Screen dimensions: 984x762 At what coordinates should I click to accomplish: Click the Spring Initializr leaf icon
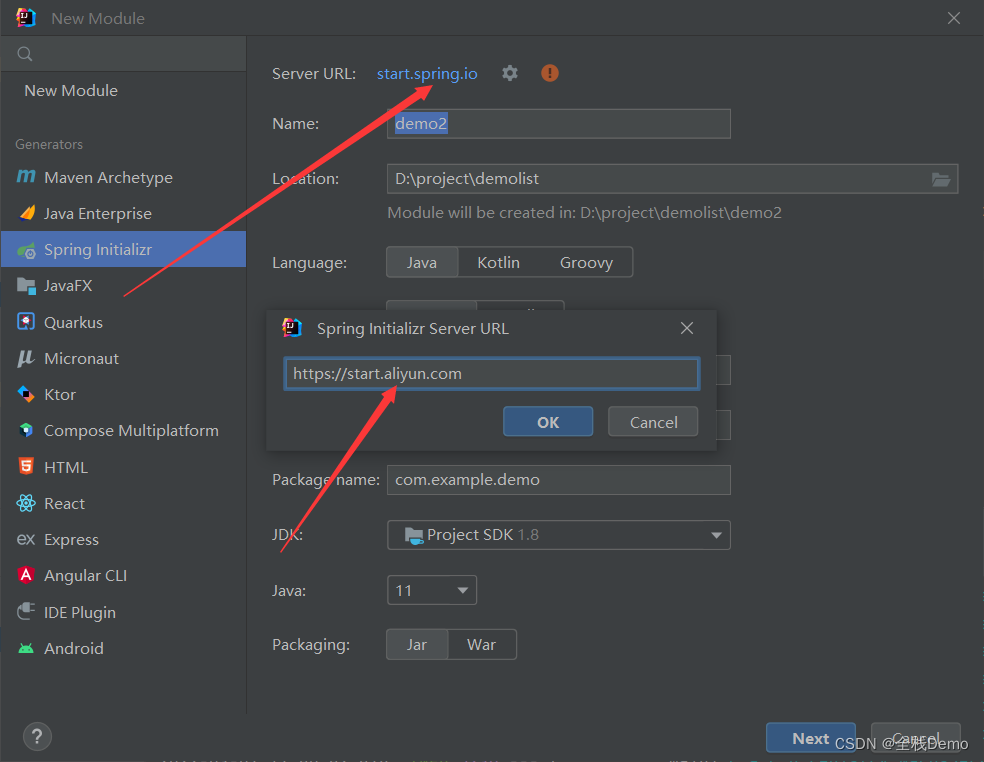(26, 250)
